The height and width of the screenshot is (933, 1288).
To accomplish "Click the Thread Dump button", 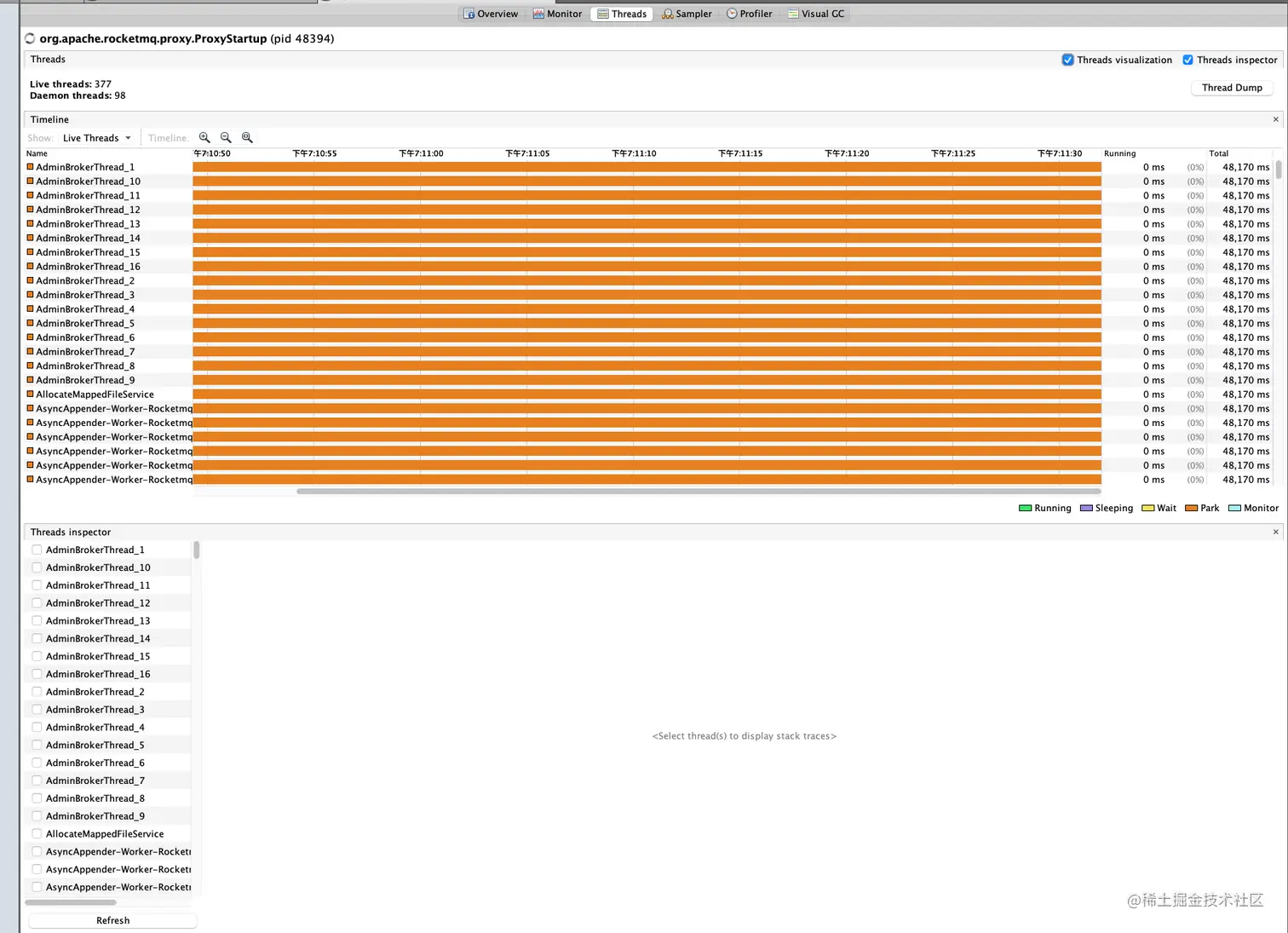I will pos(1232,88).
